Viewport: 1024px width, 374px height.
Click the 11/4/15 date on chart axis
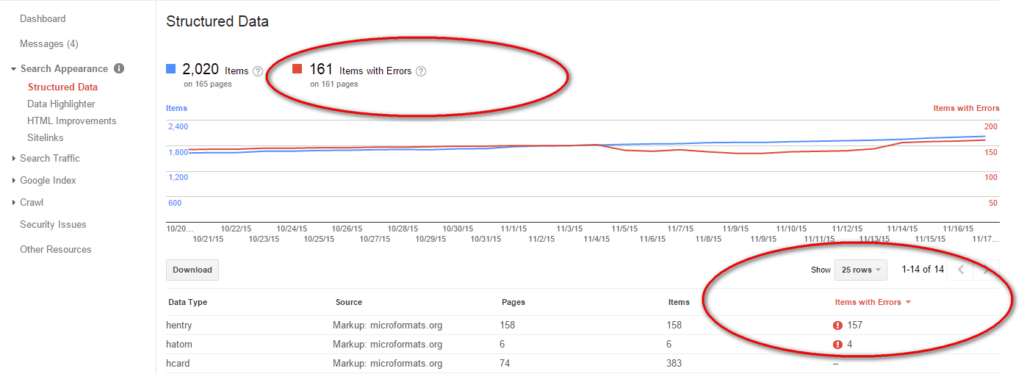tap(597, 240)
